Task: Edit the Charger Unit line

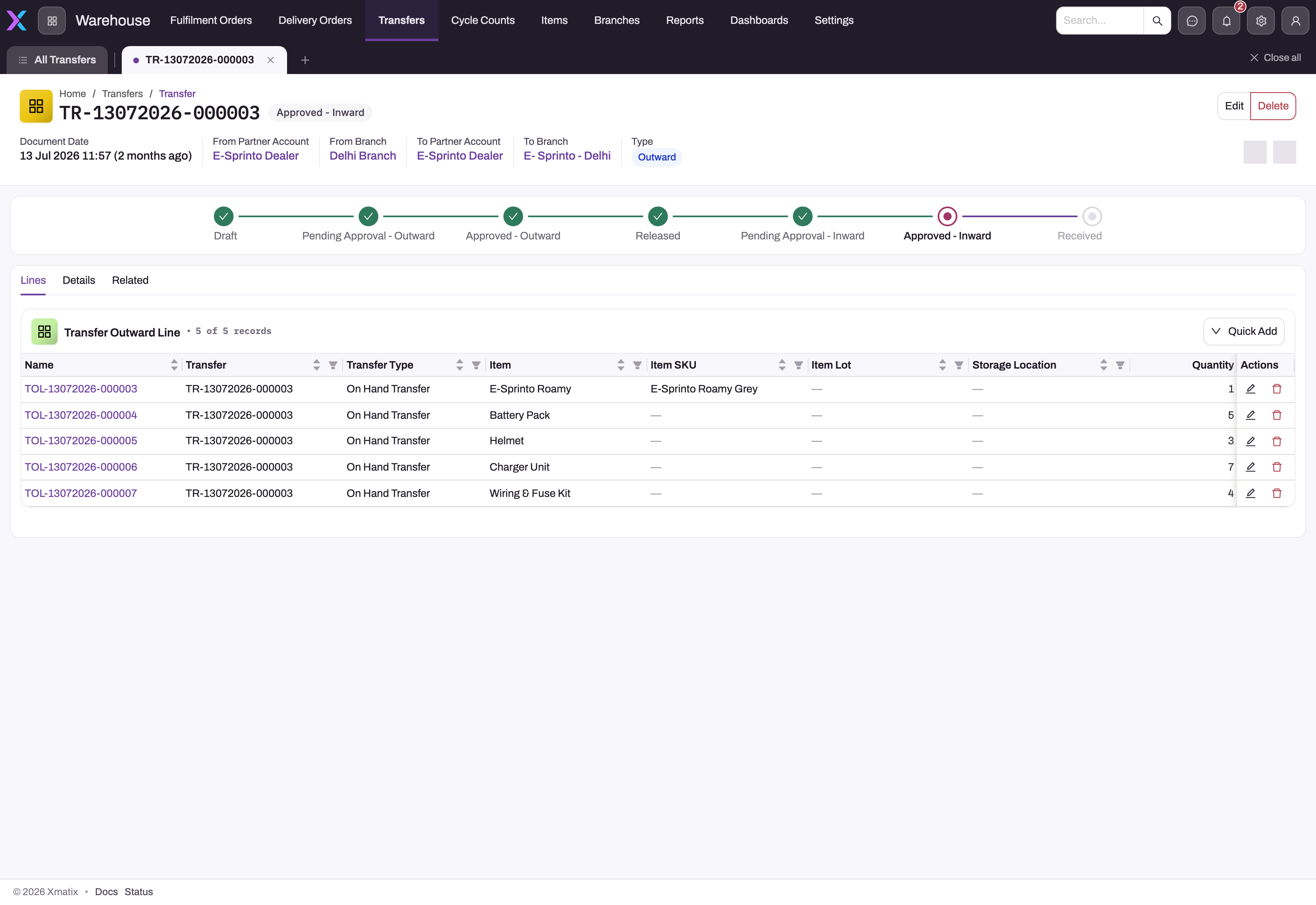Action: pos(1251,467)
